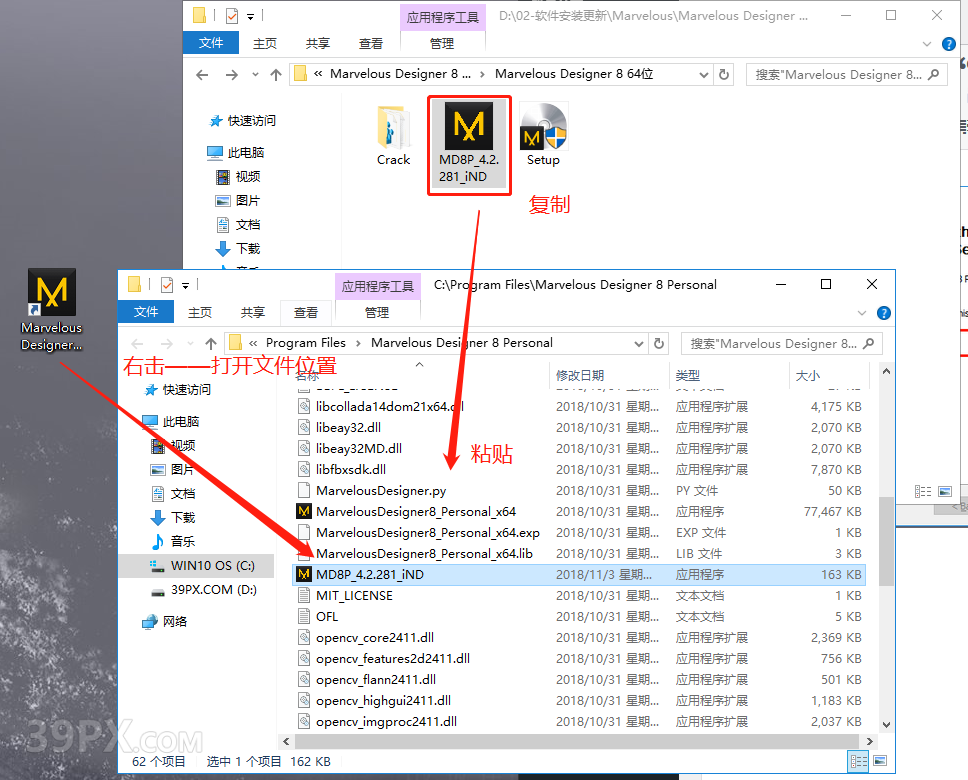Image resolution: width=968 pixels, height=780 pixels.
Task: Switch back window to large icons view
Action: (x=945, y=492)
